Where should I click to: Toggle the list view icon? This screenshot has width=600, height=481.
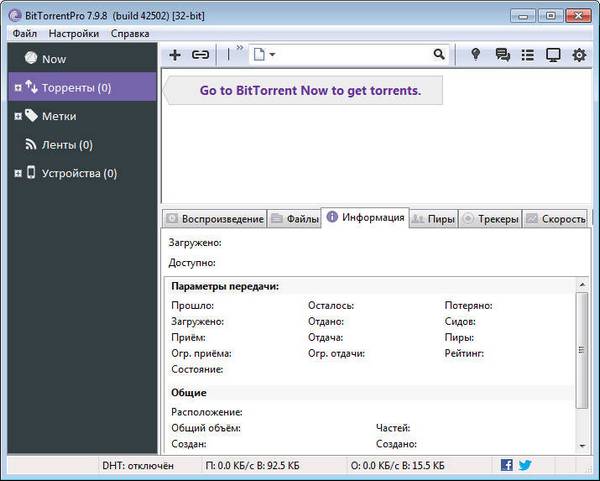click(528, 55)
